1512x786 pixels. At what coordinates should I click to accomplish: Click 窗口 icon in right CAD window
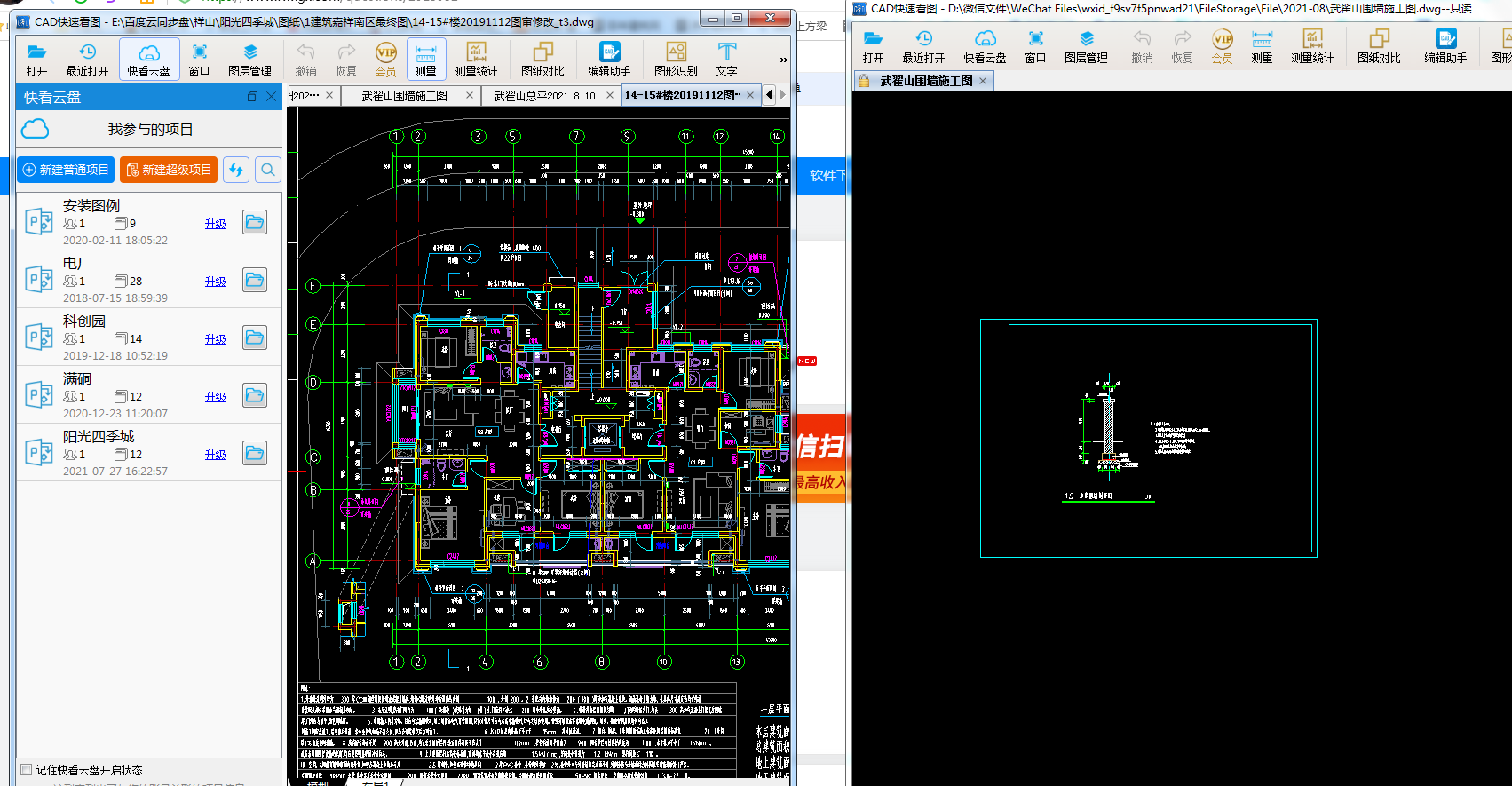pos(1036,47)
